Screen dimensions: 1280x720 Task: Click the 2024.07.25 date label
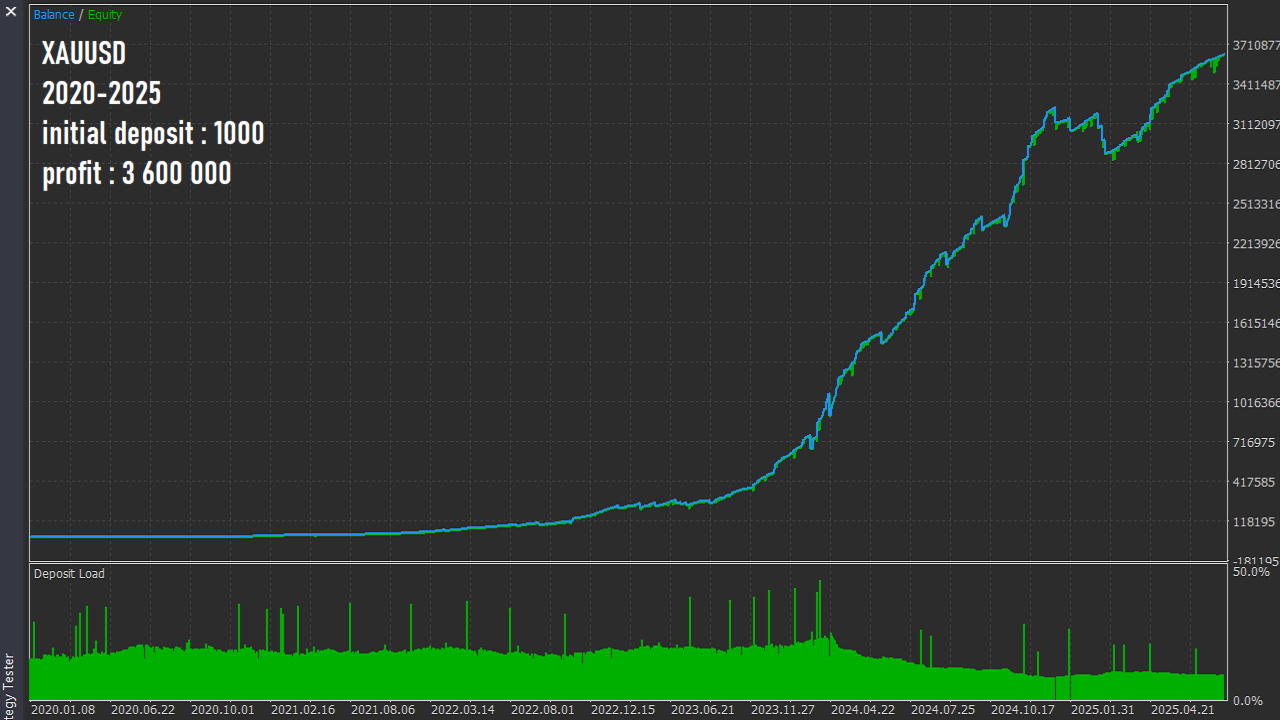click(943, 710)
